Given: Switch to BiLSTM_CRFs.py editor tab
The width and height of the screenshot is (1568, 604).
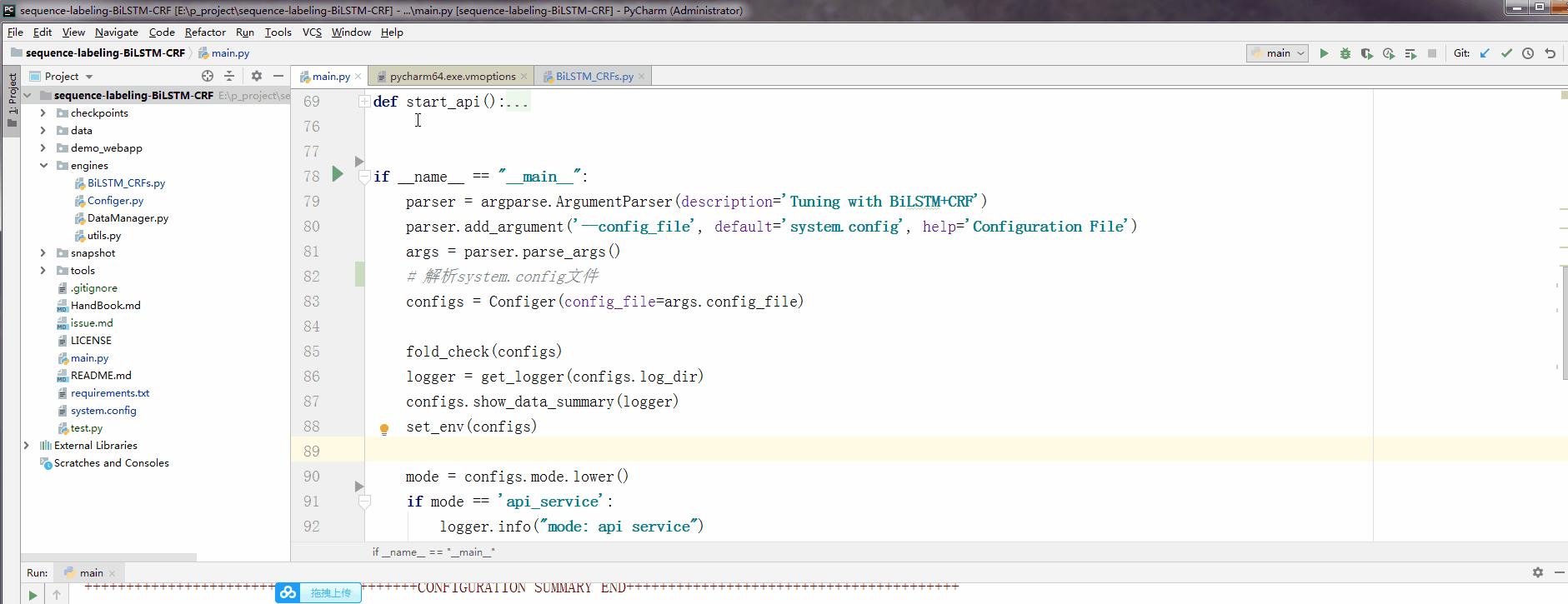Looking at the screenshot, I should 594,76.
